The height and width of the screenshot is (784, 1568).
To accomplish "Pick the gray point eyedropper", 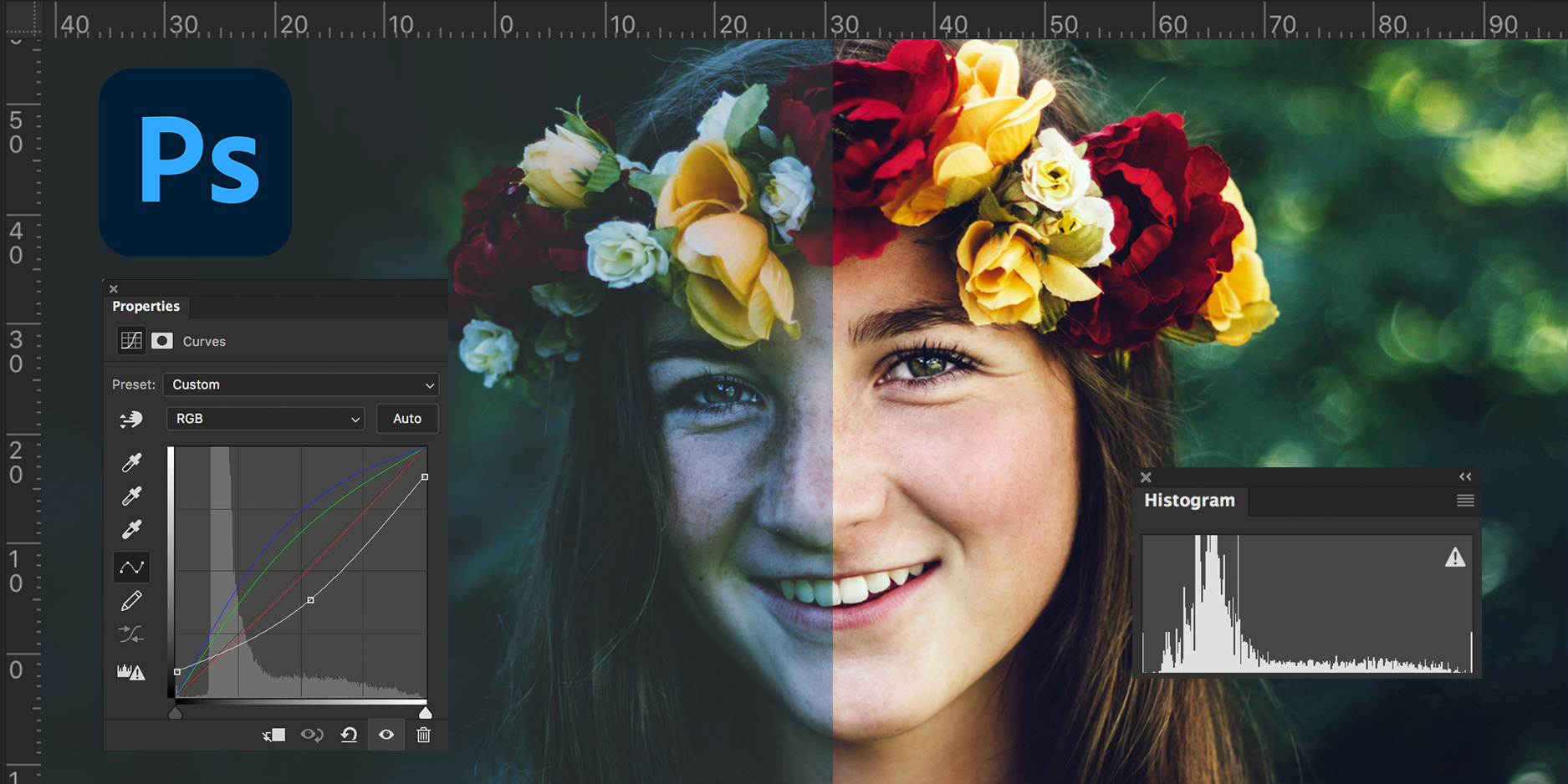I will pos(131,496).
